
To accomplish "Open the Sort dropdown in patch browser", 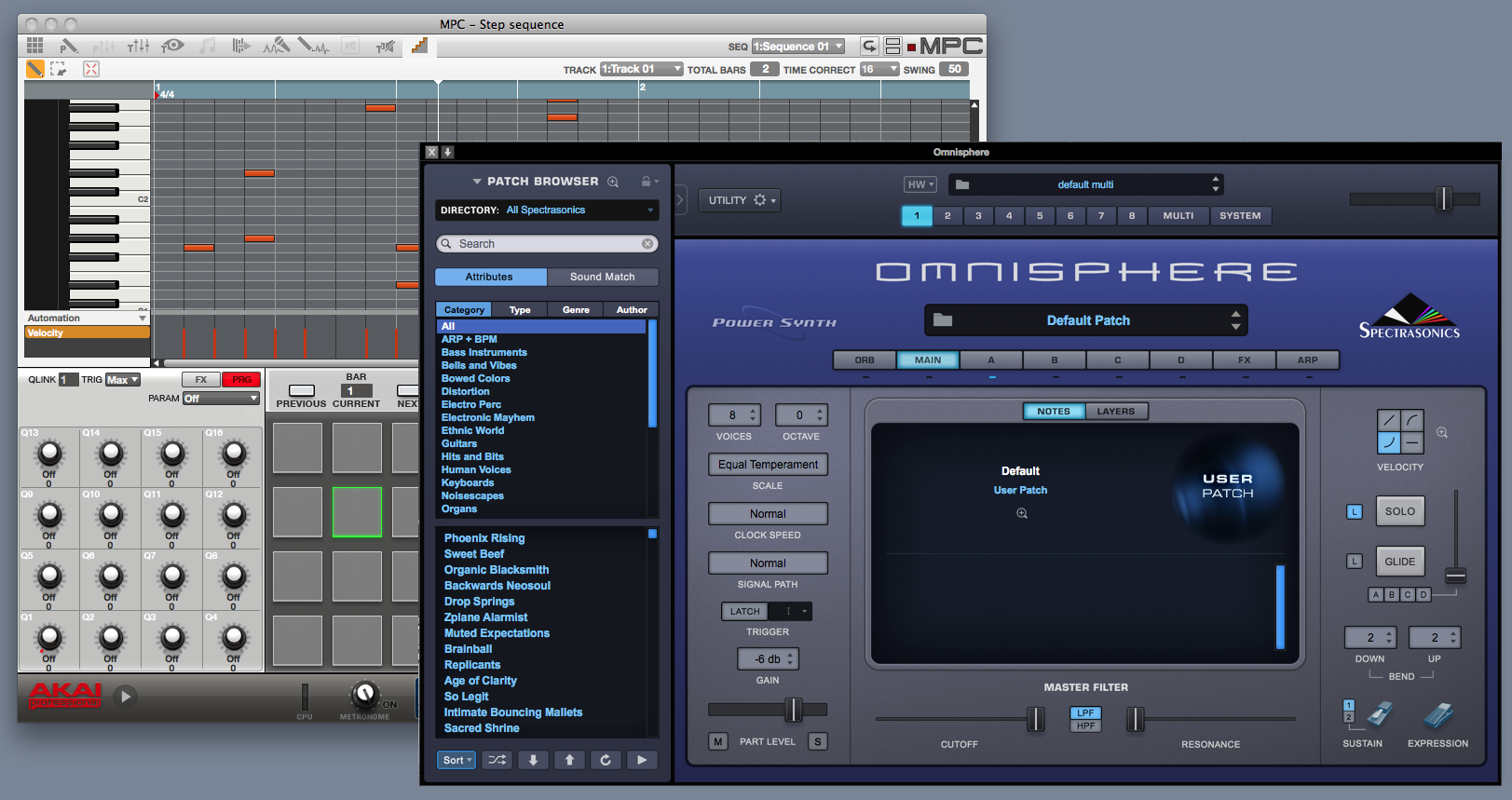I will (x=457, y=760).
